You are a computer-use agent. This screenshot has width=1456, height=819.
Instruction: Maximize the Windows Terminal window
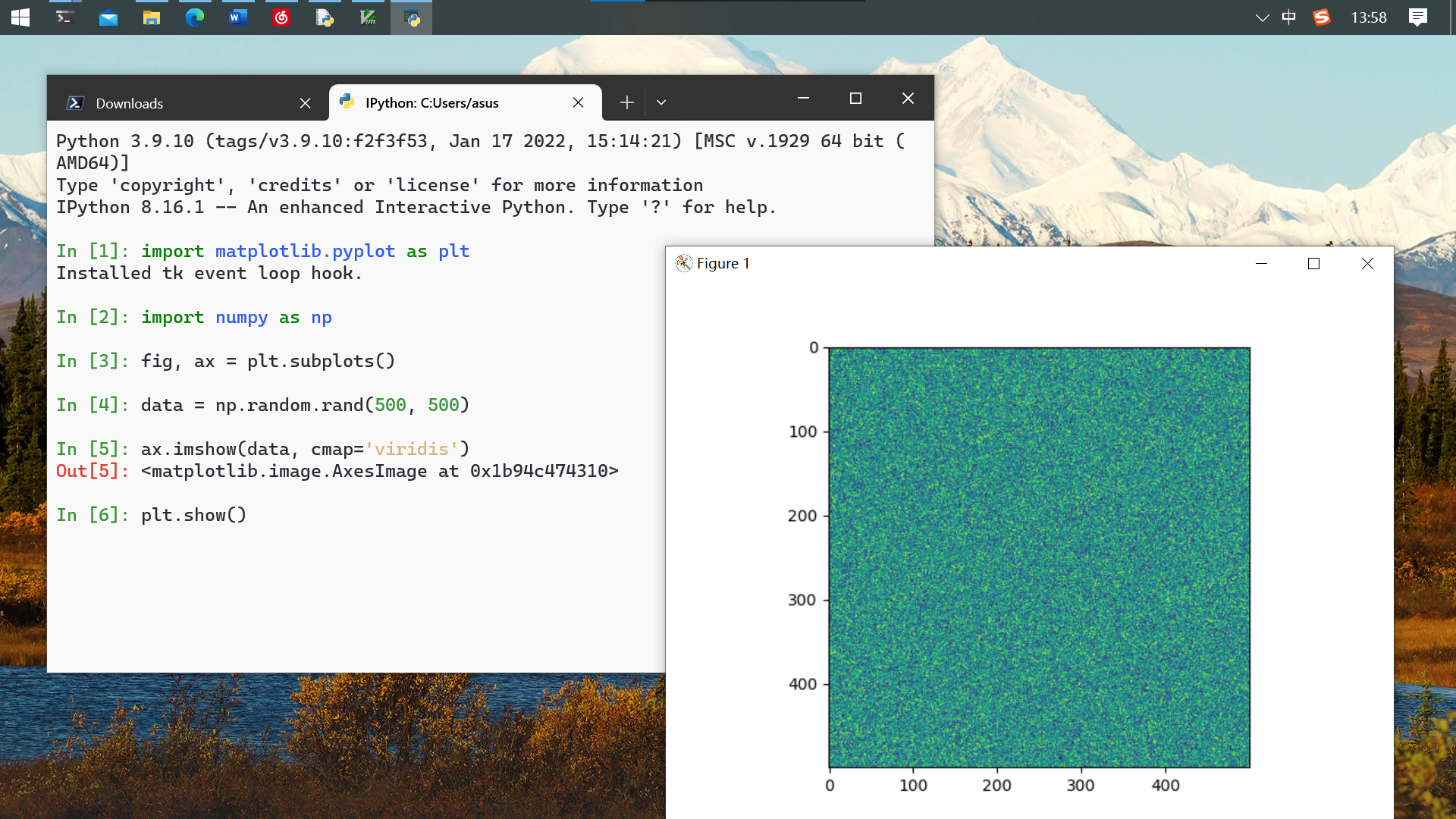pos(855,99)
